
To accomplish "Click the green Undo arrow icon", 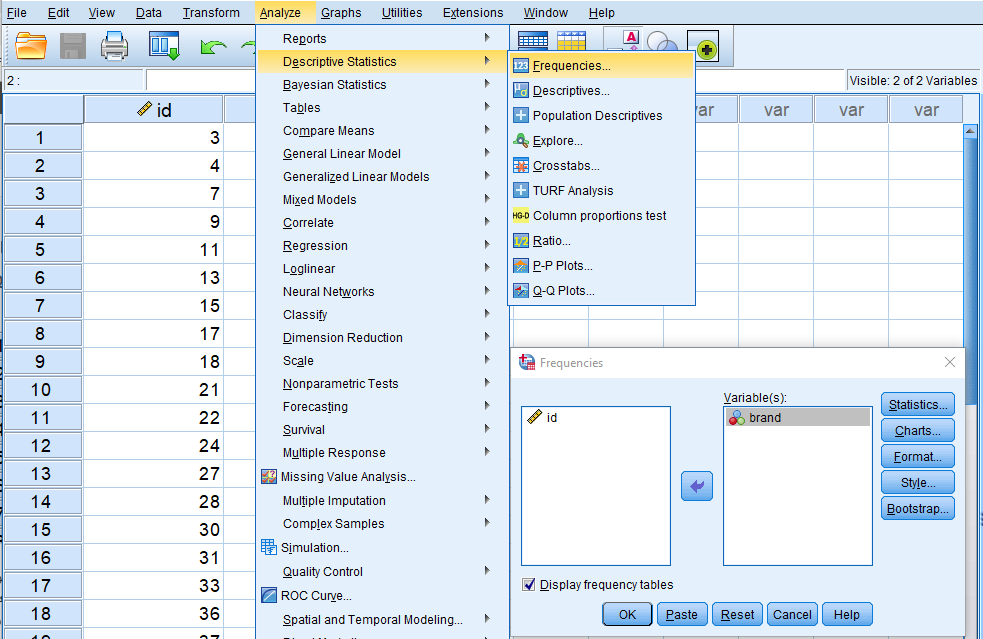I will (212, 46).
